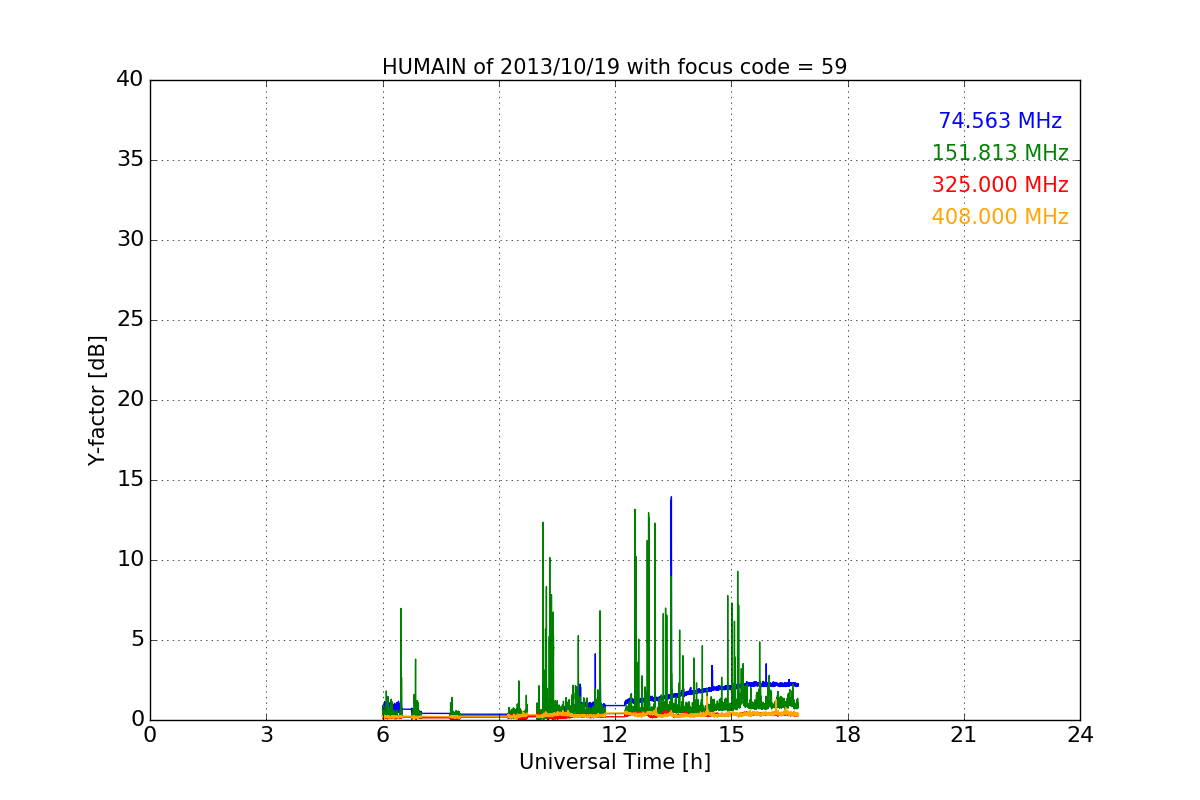The image size is (1200, 800).
Task: Select the blue 74.563 MHz legend label
Action: pyautogui.click(x=1000, y=121)
